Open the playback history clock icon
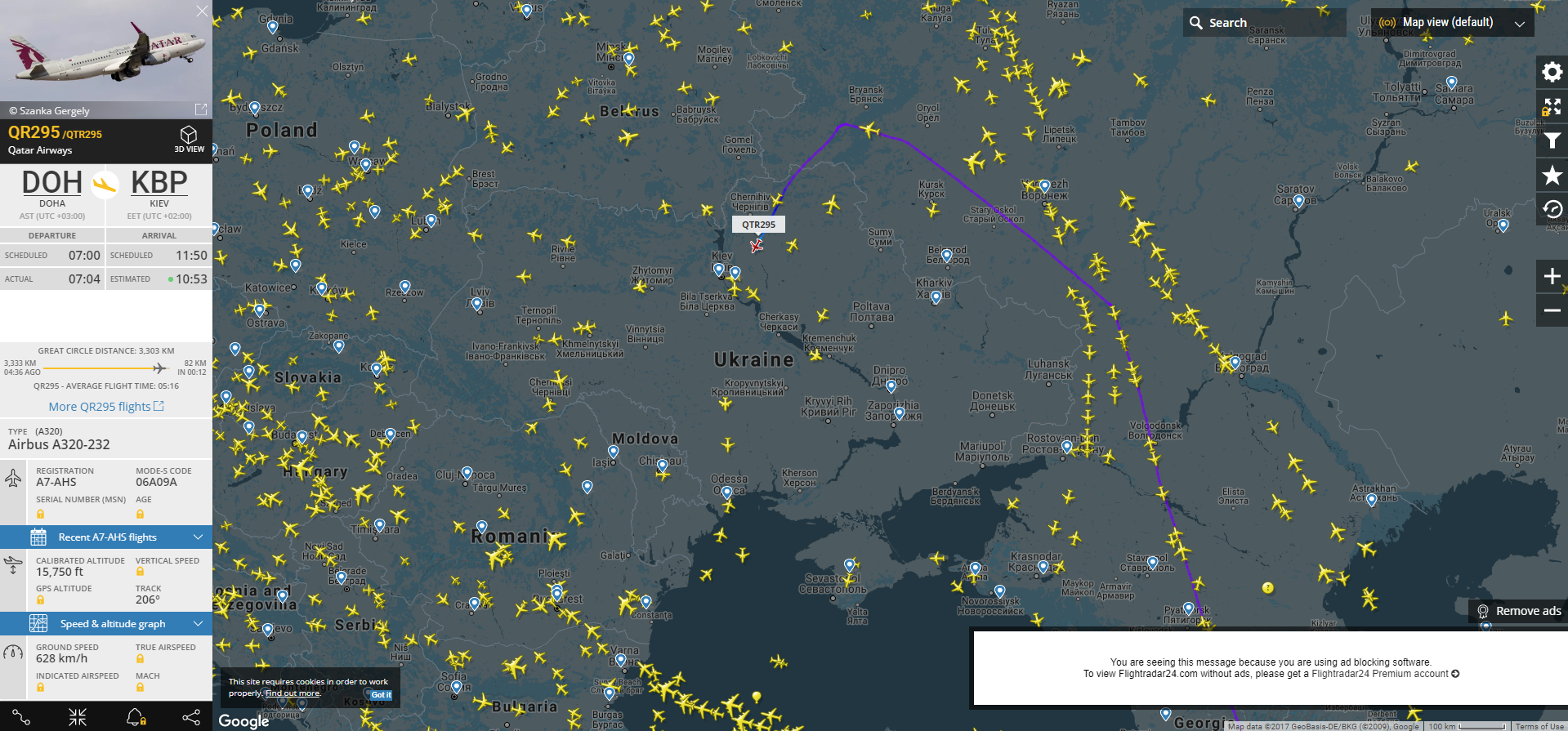Image resolution: width=1568 pixels, height=731 pixels. pos(1552,209)
